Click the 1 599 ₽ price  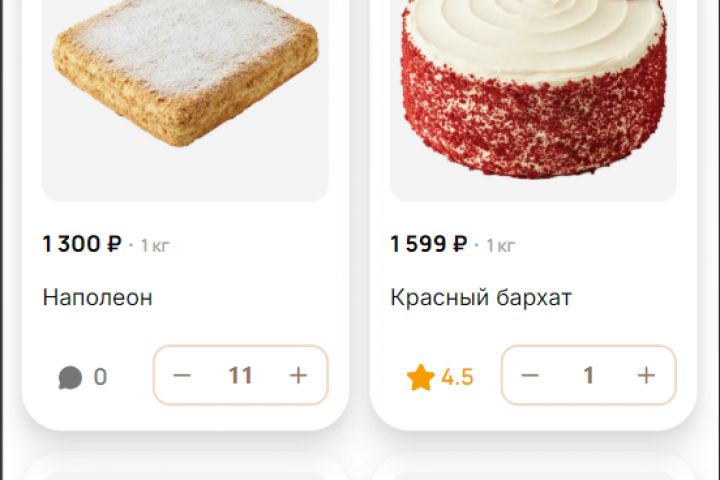[x=429, y=244]
